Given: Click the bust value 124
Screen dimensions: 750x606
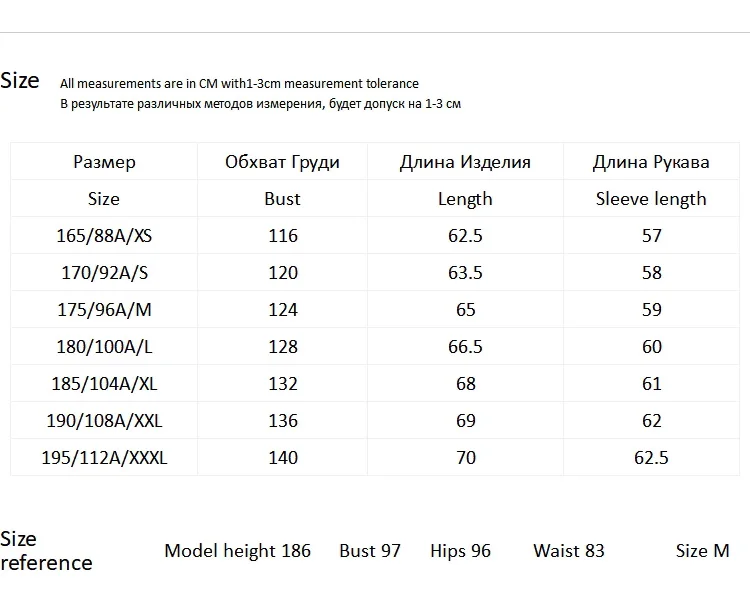Looking at the screenshot, I should pos(283,309).
